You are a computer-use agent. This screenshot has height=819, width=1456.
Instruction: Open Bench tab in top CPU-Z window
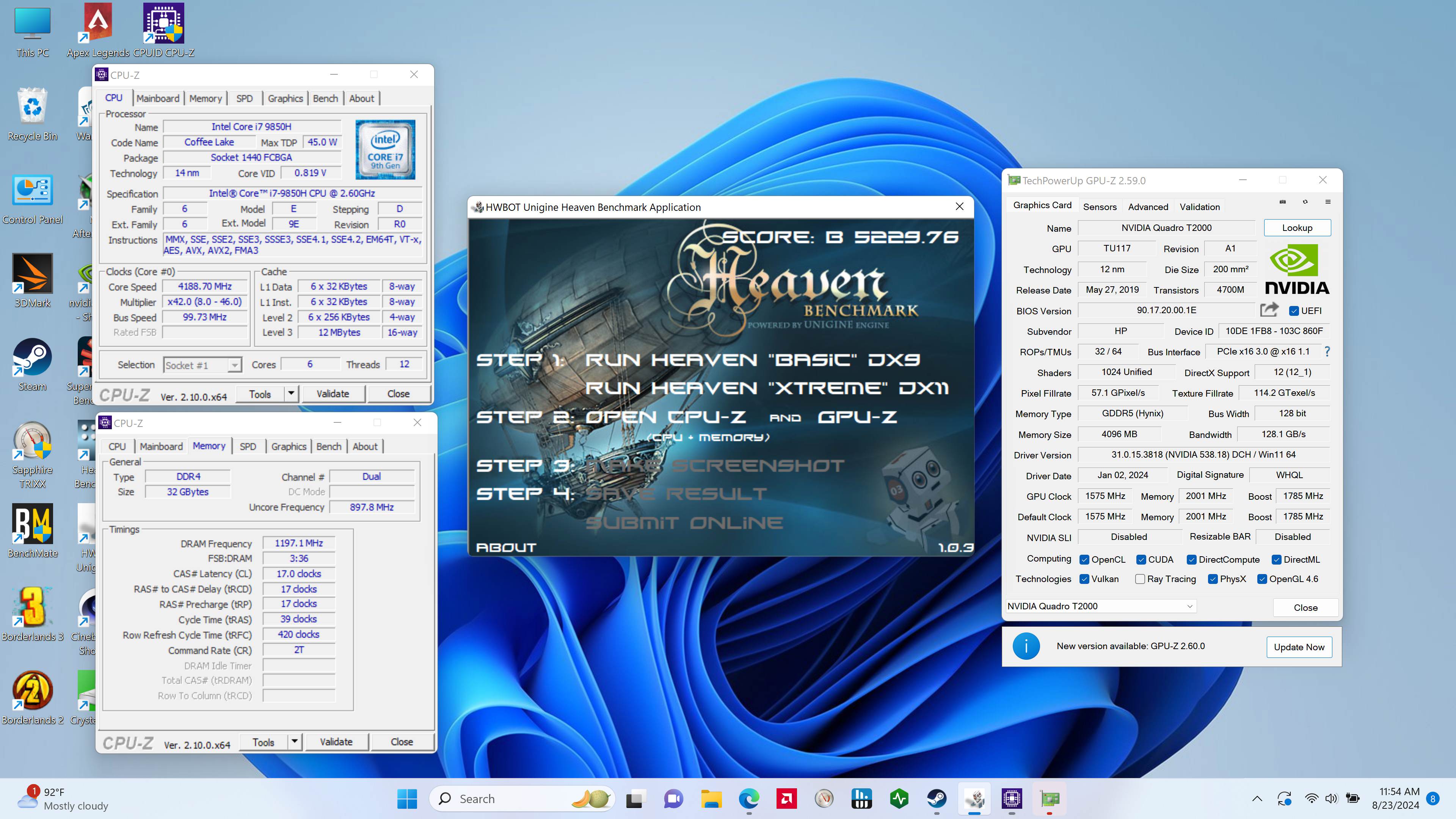tap(326, 98)
